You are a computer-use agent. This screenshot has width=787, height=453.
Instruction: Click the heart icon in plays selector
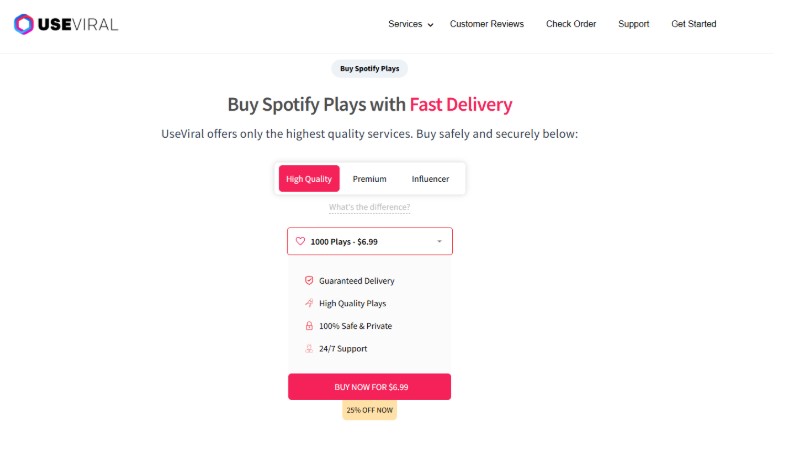coord(300,241)
